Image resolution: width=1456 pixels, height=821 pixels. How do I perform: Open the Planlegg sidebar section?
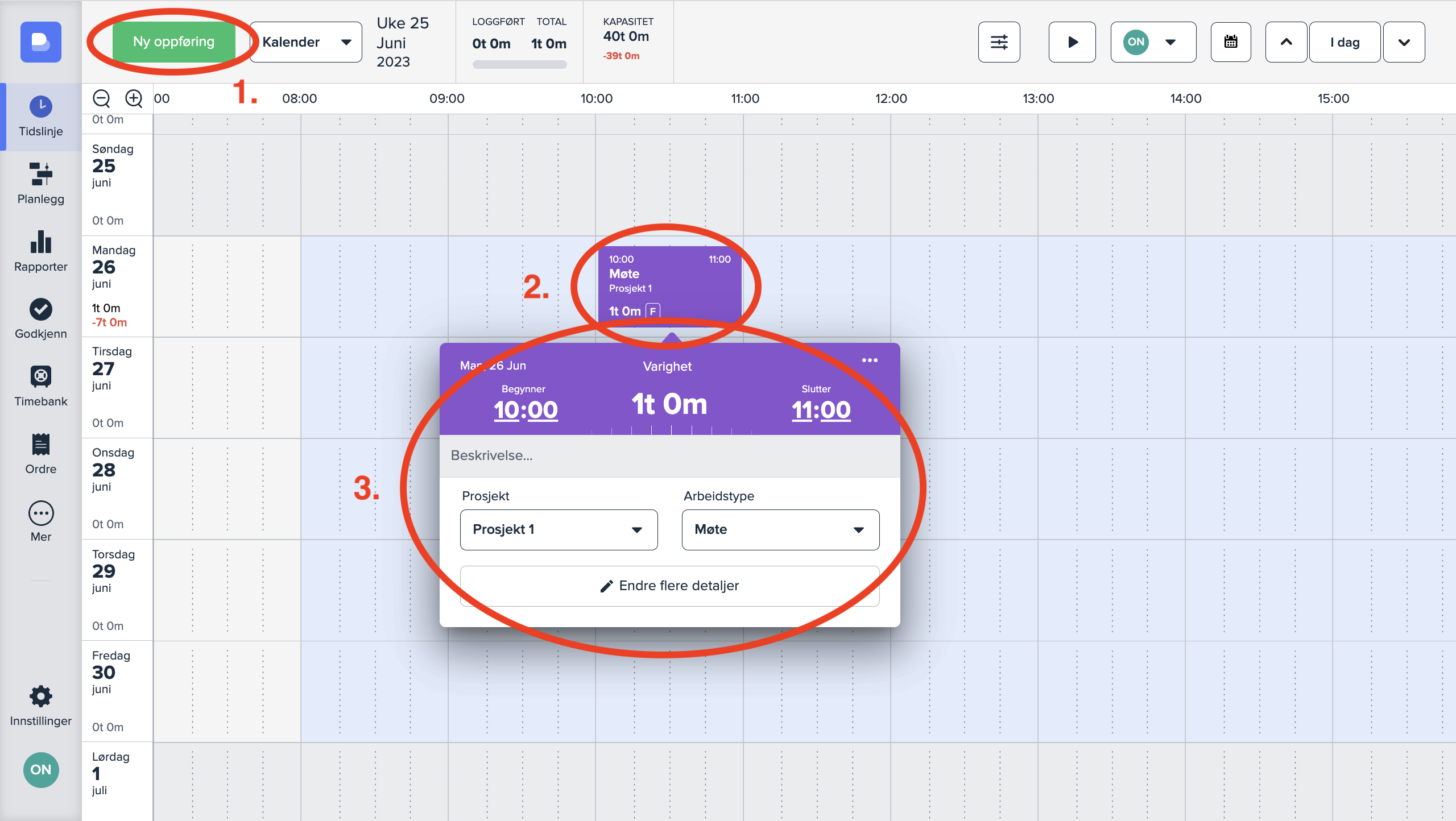pos(40,183)
